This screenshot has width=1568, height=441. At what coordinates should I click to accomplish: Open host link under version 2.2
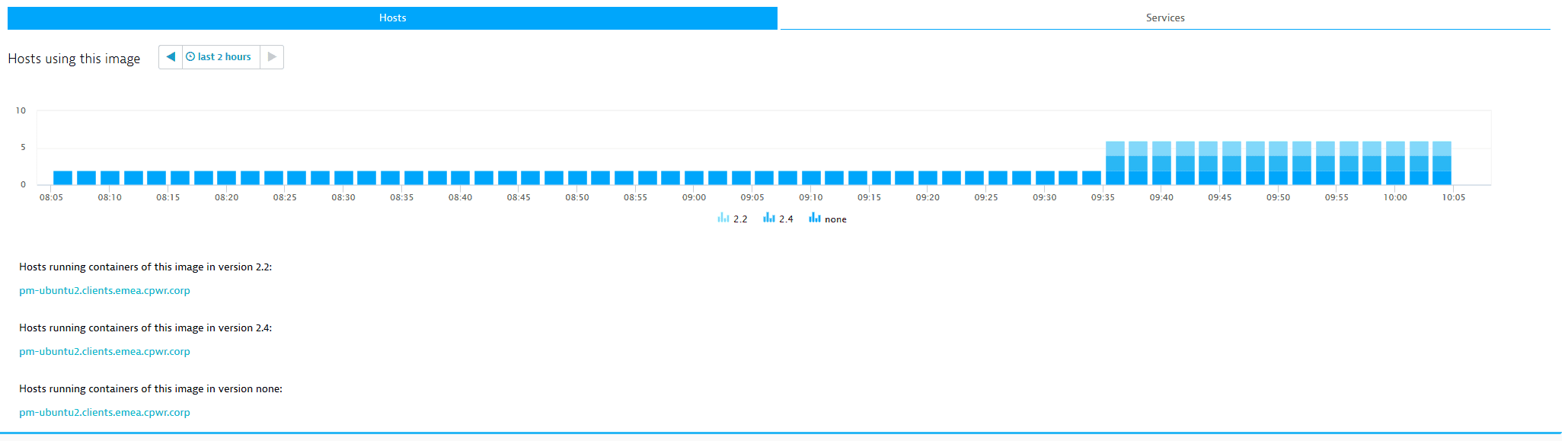click(104, 290)
